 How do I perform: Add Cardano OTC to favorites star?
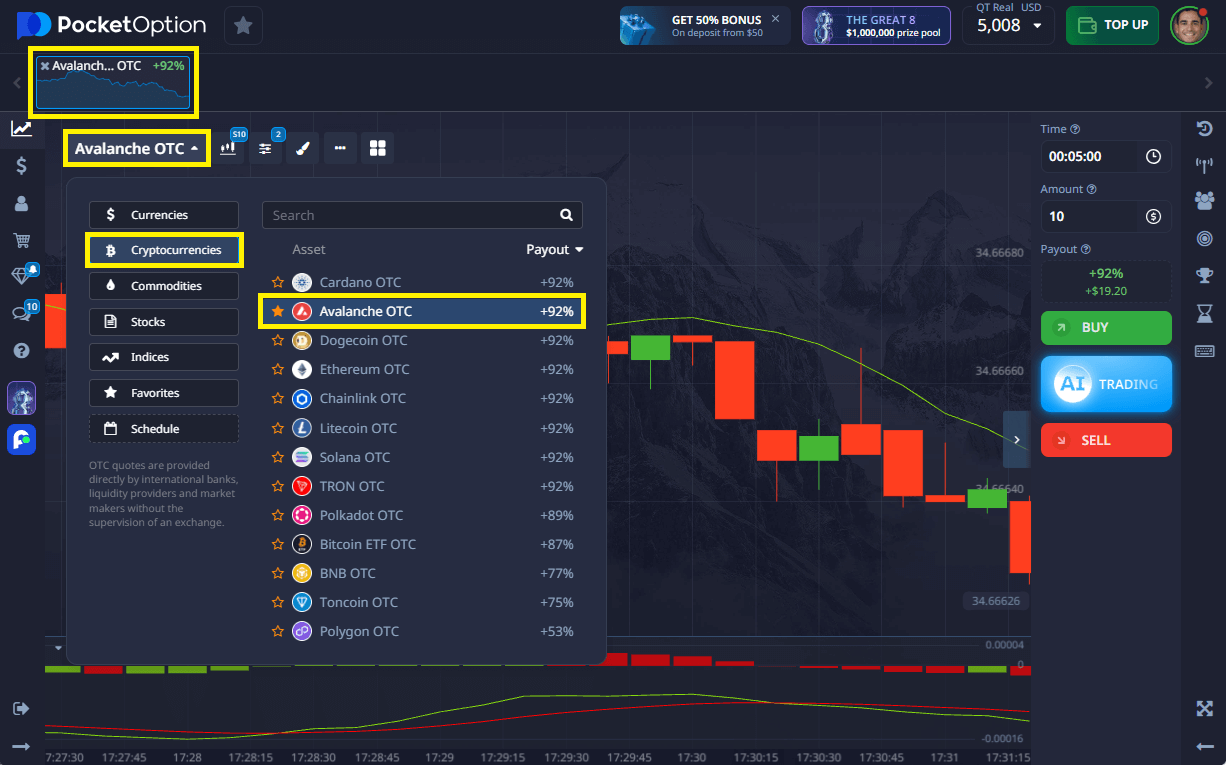[278, 283]
